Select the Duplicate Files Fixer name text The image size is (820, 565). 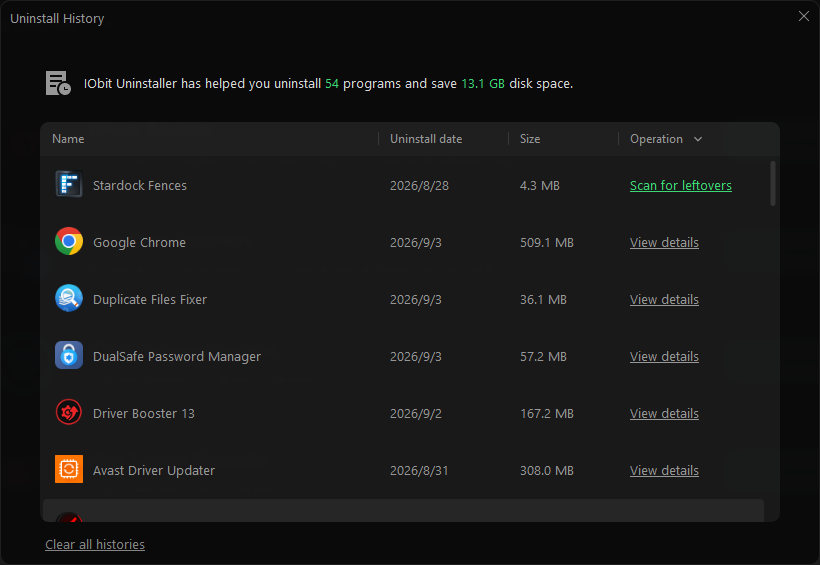pos(150,300)
